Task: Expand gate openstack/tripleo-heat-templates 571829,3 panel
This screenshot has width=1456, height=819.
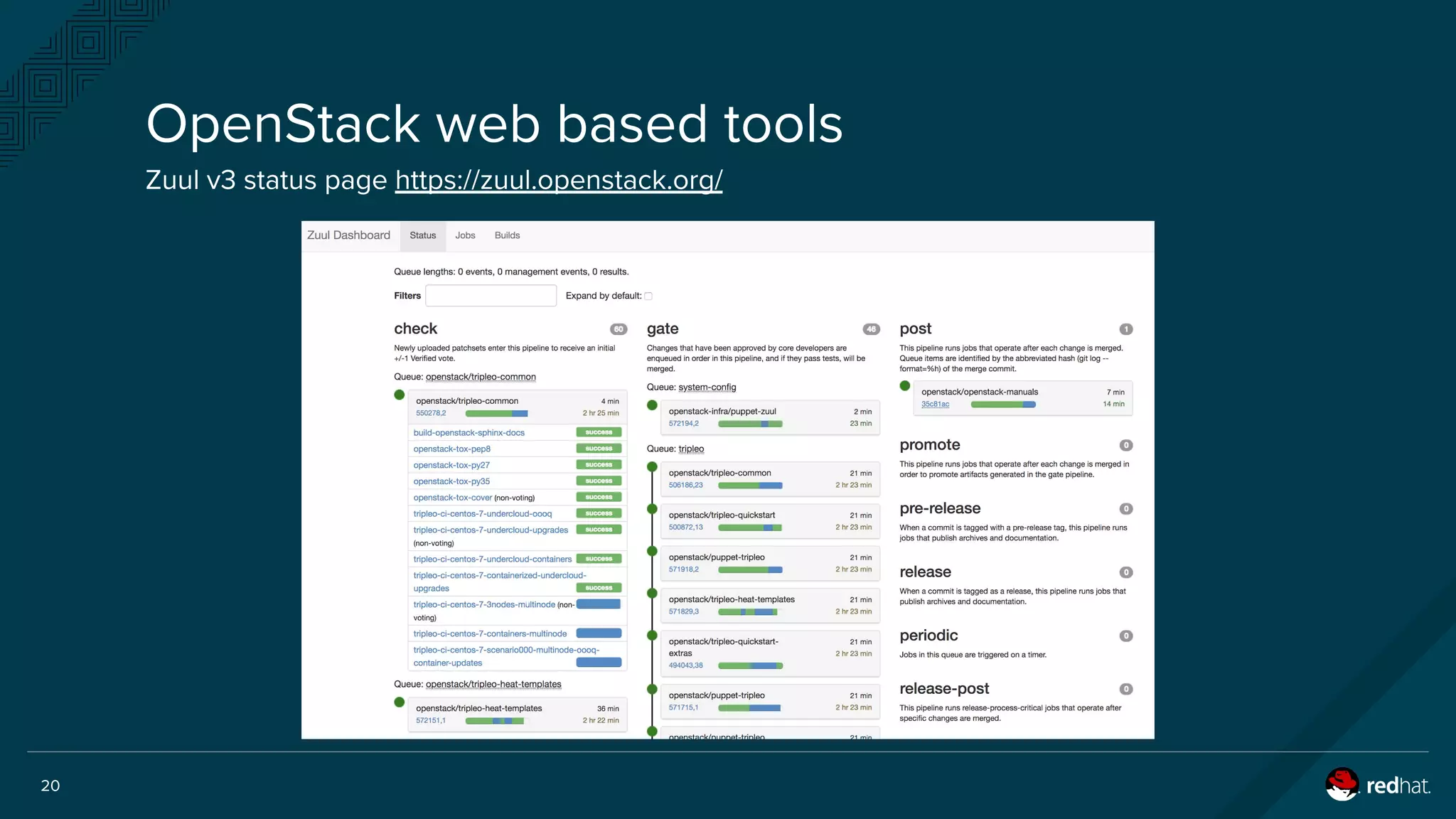Action: tap(771, 605)
